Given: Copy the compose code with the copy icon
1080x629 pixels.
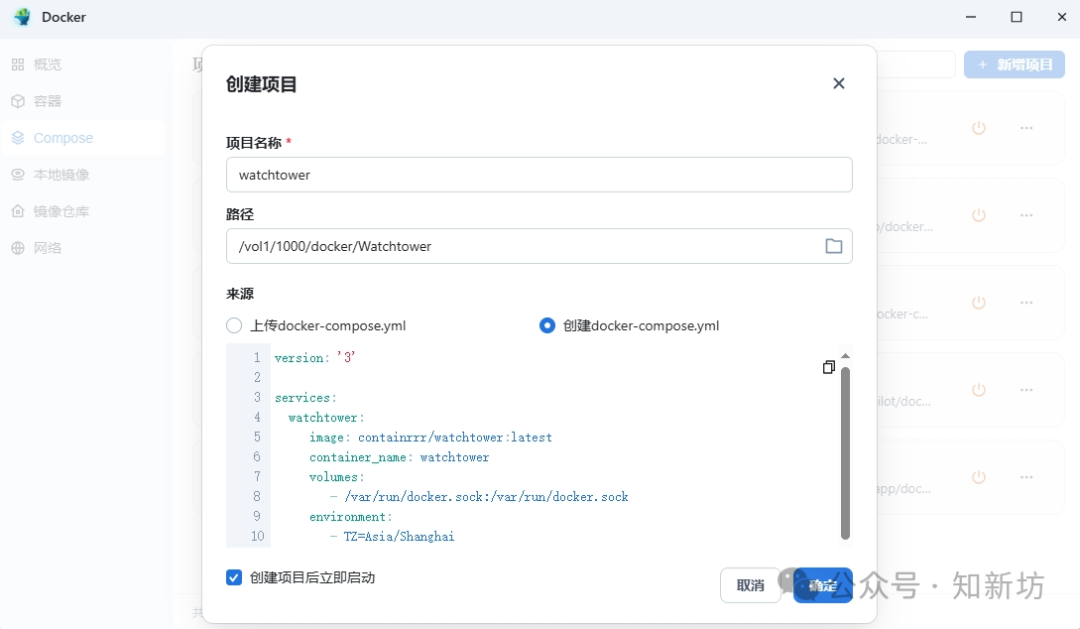Looking at the screenshot, I should (x=829, y=367).
